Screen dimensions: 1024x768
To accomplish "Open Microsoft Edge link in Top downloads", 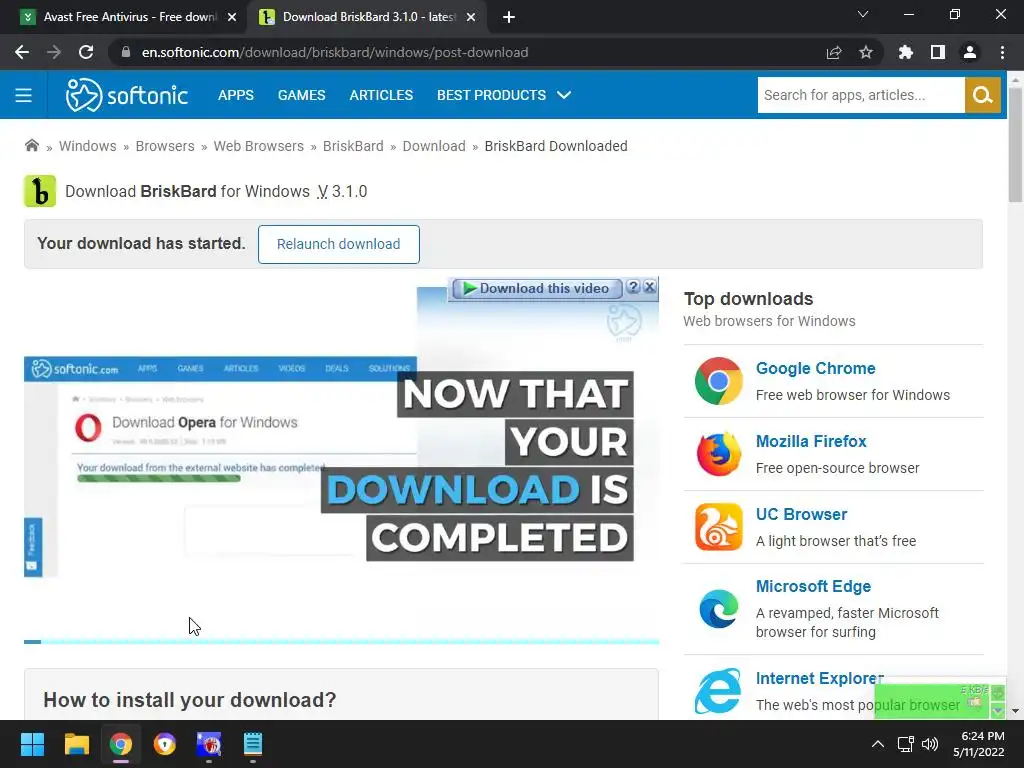I will [813, 586].
